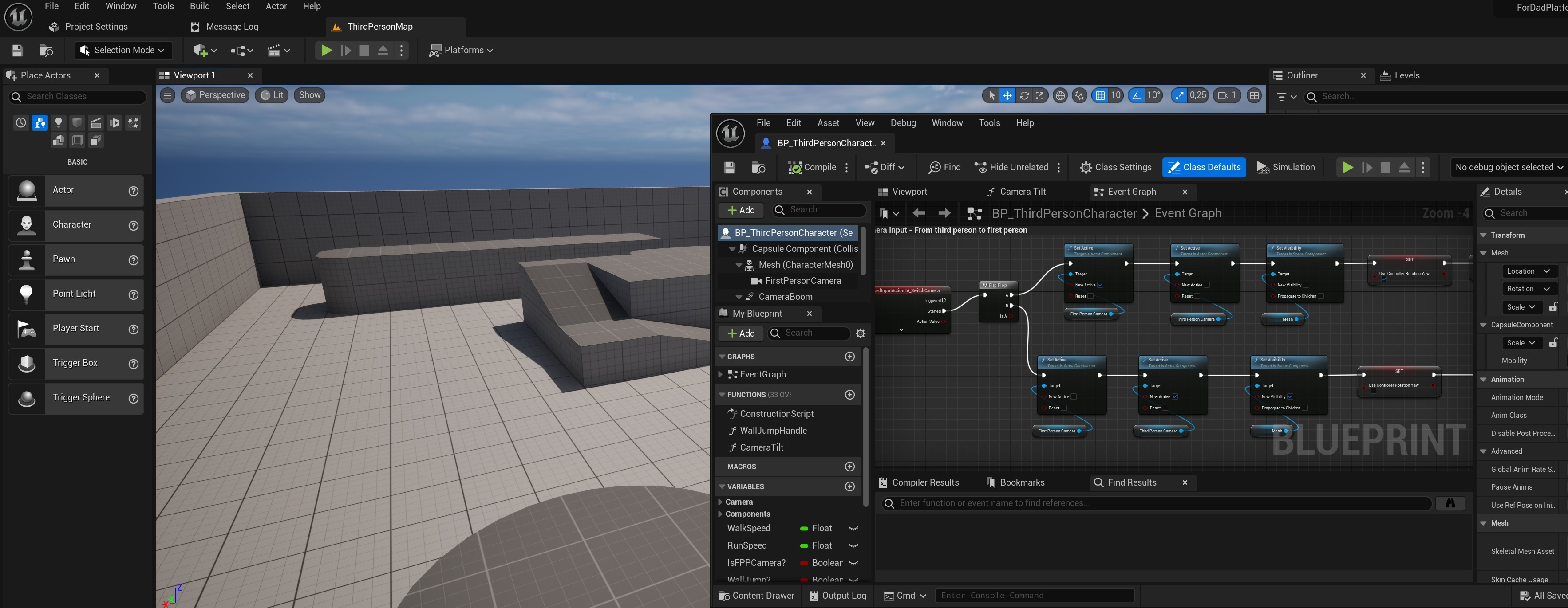The width and height of the screenshot is (1568, 608).
Task: Open the Platforms dropdown
Action: [x=461, y=51]
